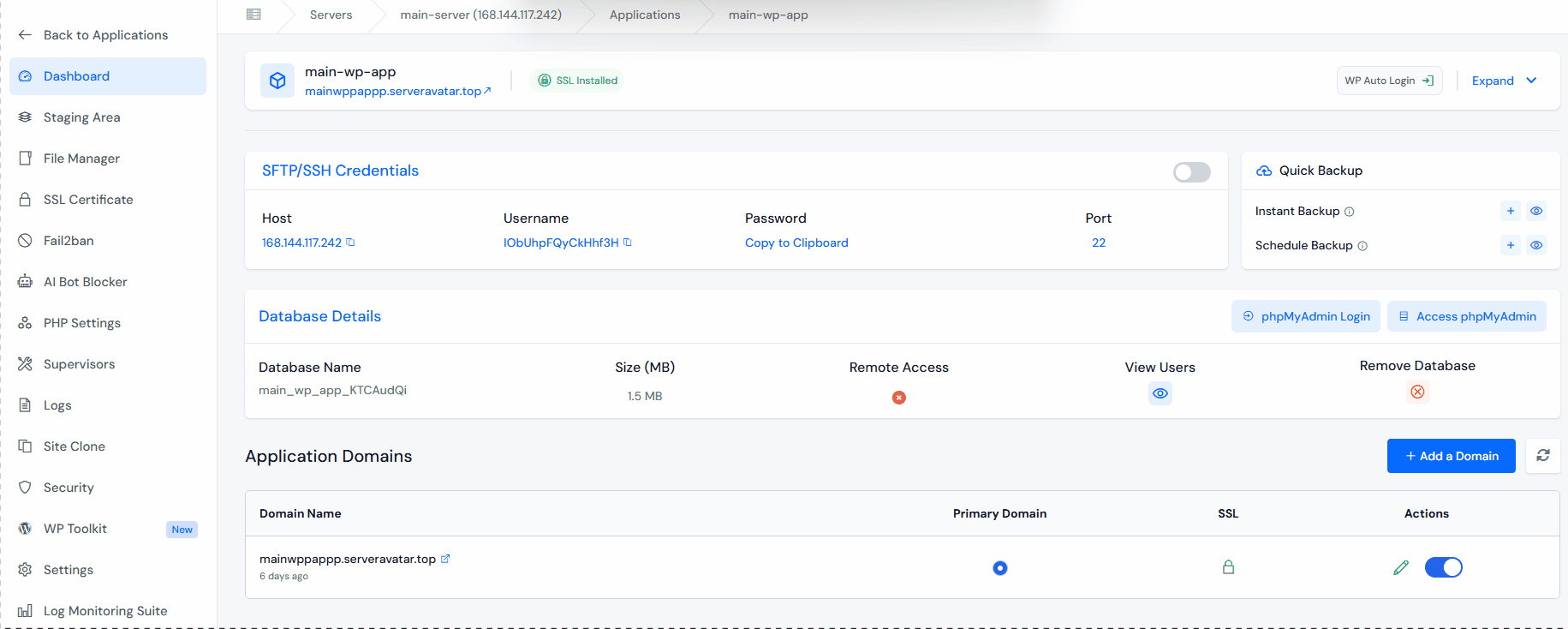1568x629 pixels.
Task: Toggle the domain enable switch
Action: [1444, 567]
